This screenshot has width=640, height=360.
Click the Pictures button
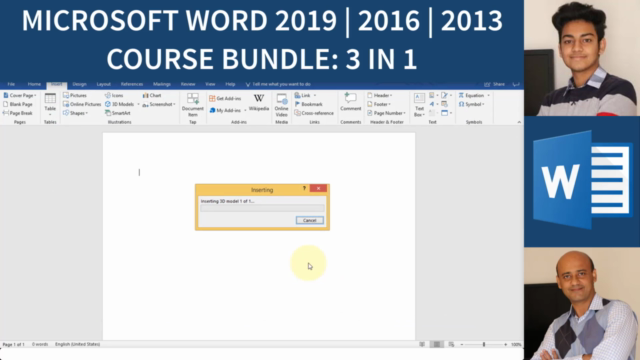pos(75,95)
